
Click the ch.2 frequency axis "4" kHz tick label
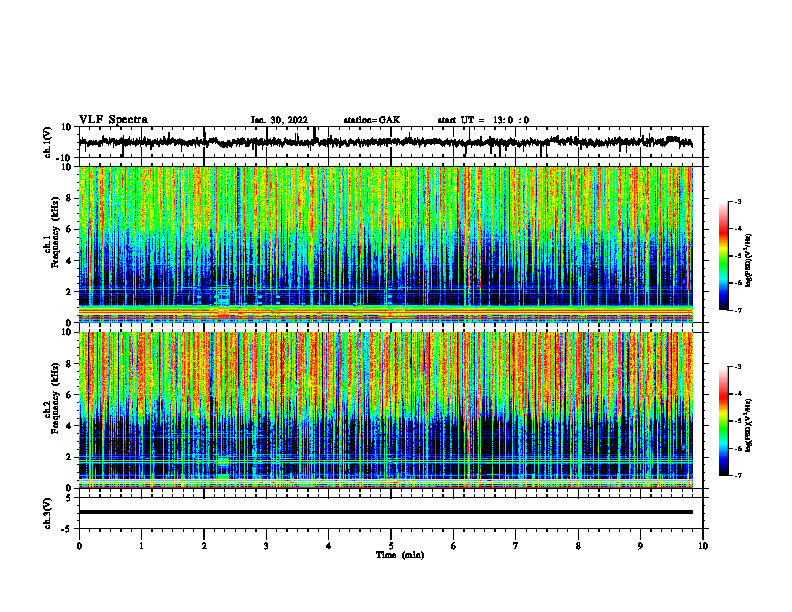pos(69,426)
